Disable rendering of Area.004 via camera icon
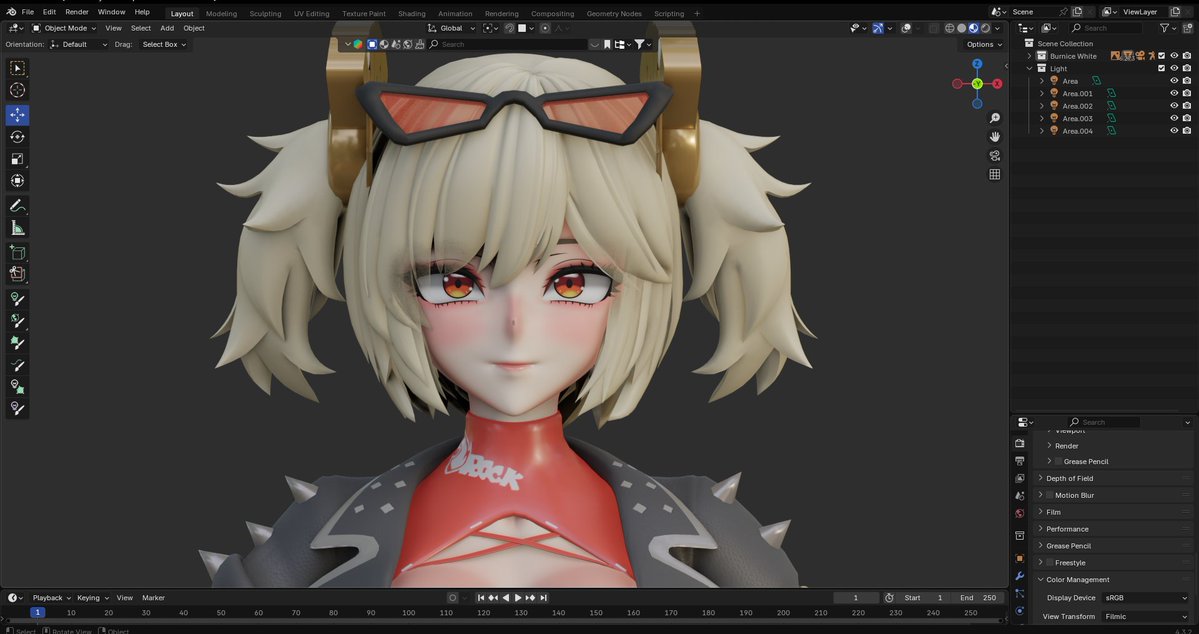Viewport: 1199px width, 634px height. pyautogui.click(x=1187, y=131)
